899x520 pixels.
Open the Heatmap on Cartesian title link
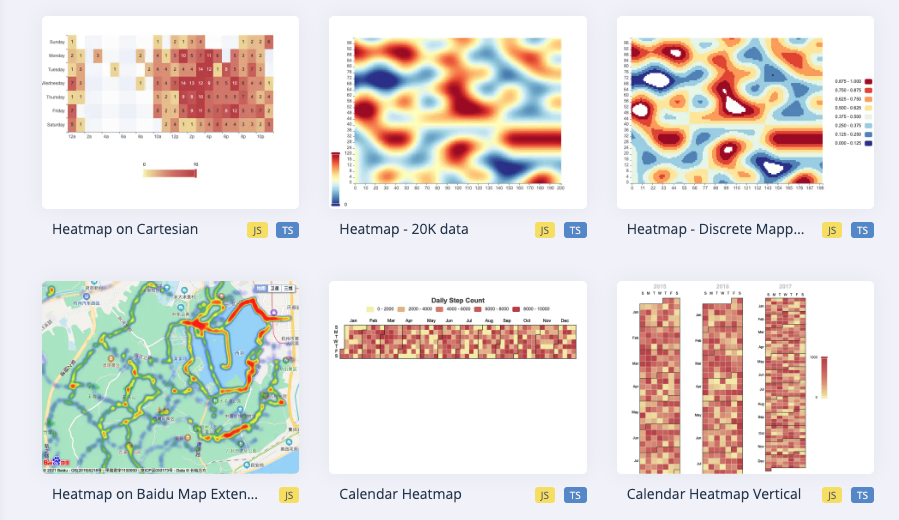click(125, 229)
